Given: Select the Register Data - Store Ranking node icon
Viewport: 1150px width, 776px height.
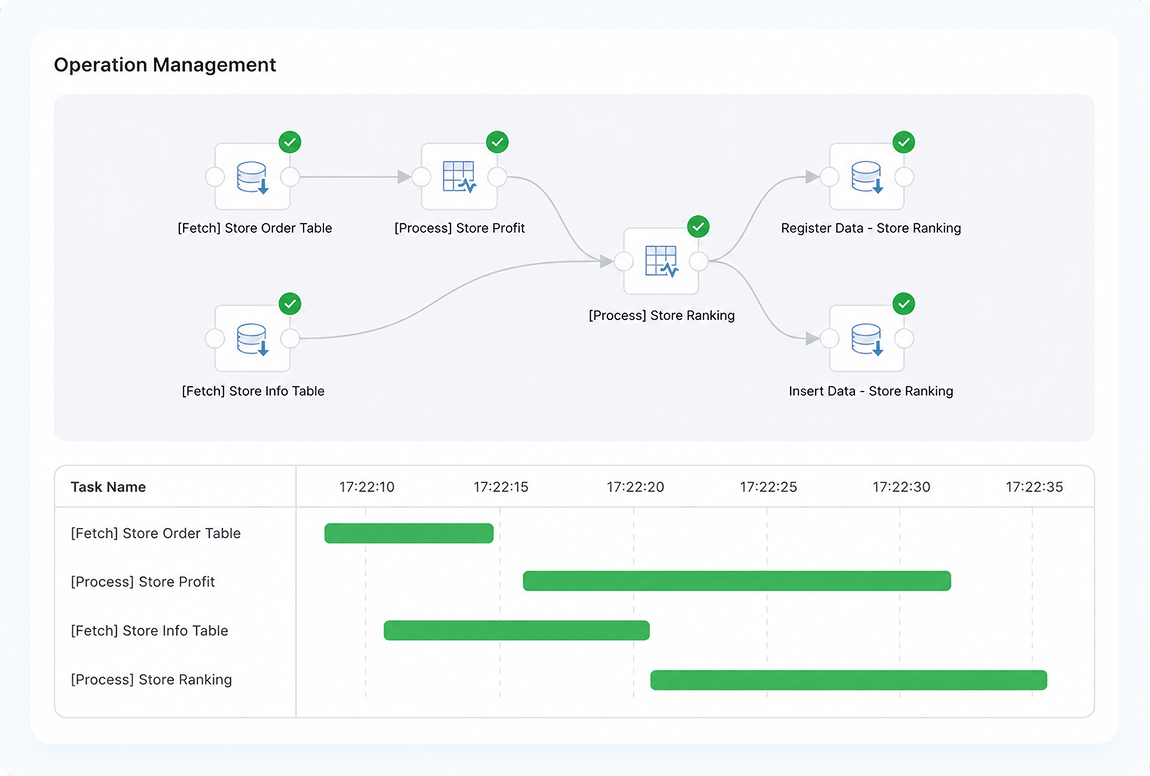Looking at the screenshot, I should tap(867, 177).
